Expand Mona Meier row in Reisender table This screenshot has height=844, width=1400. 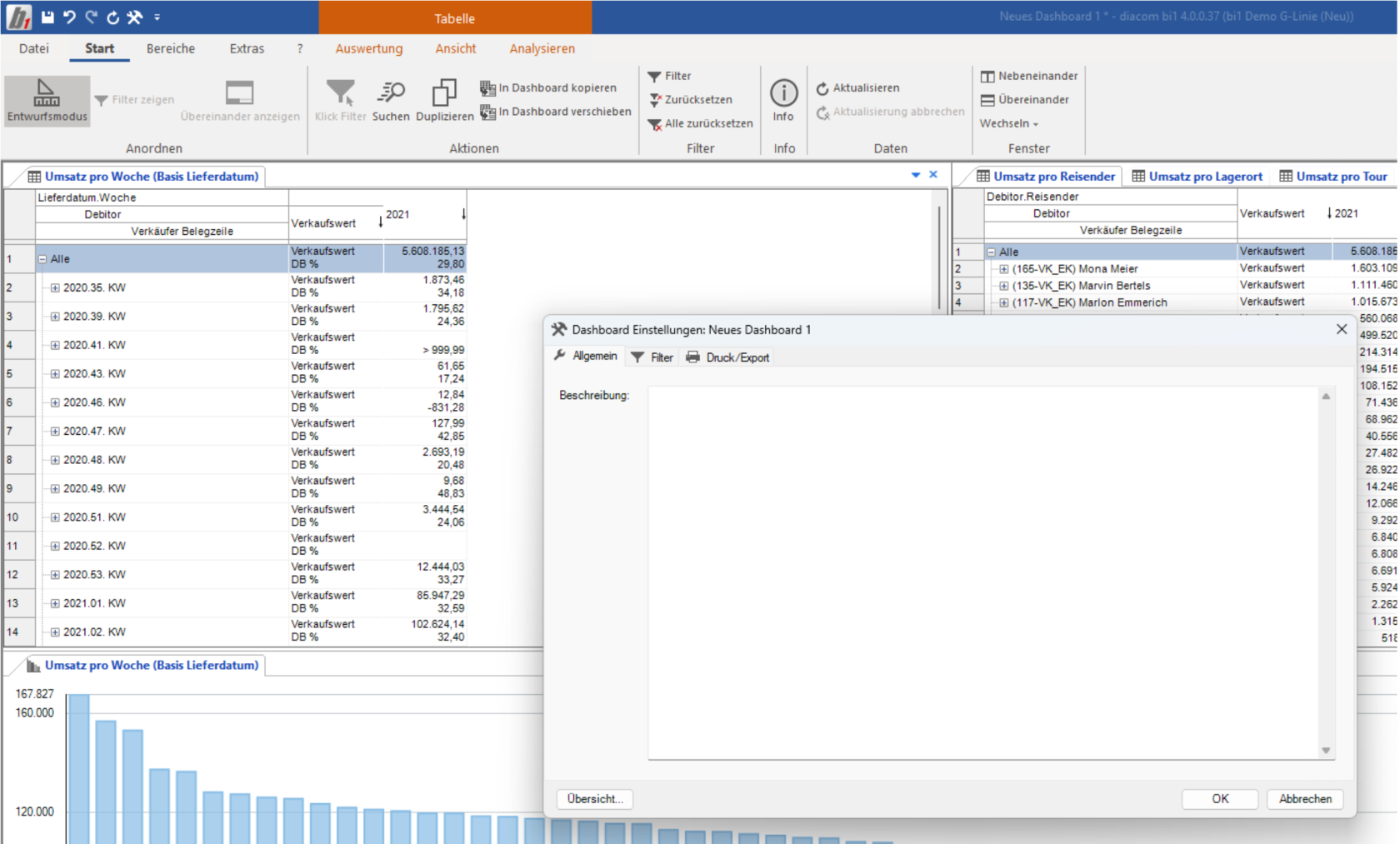pos(1004,269)
